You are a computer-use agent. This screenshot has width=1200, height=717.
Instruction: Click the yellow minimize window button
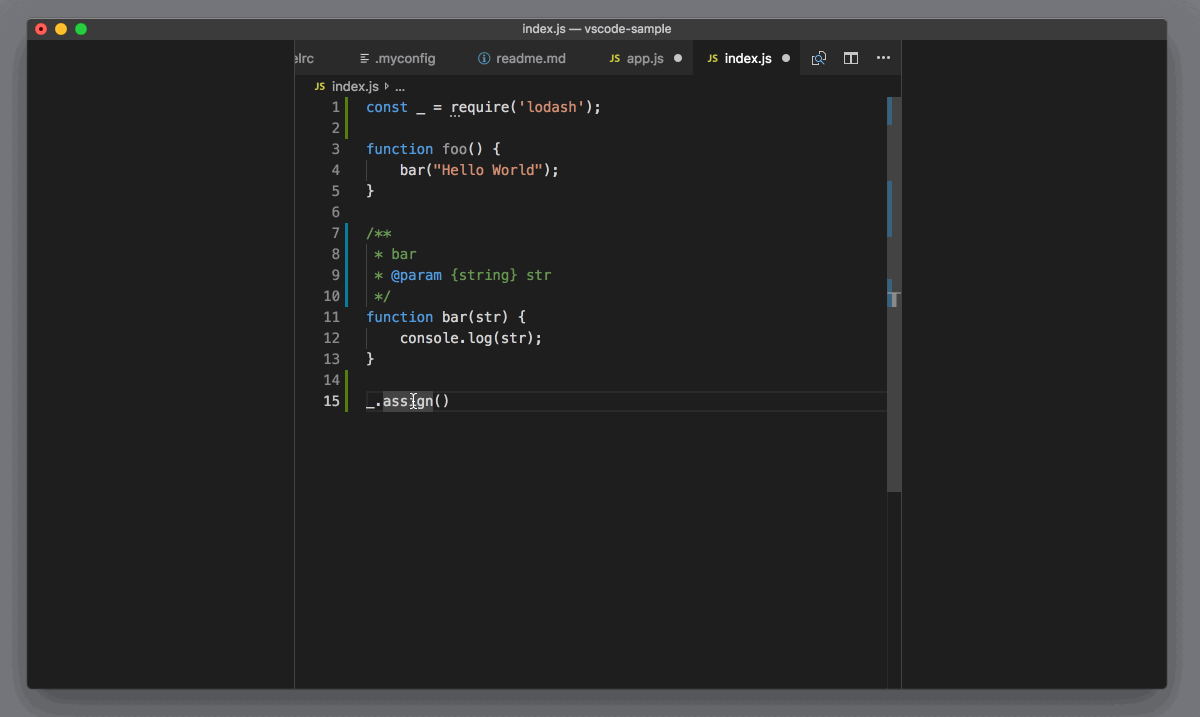tap(61, 29)
